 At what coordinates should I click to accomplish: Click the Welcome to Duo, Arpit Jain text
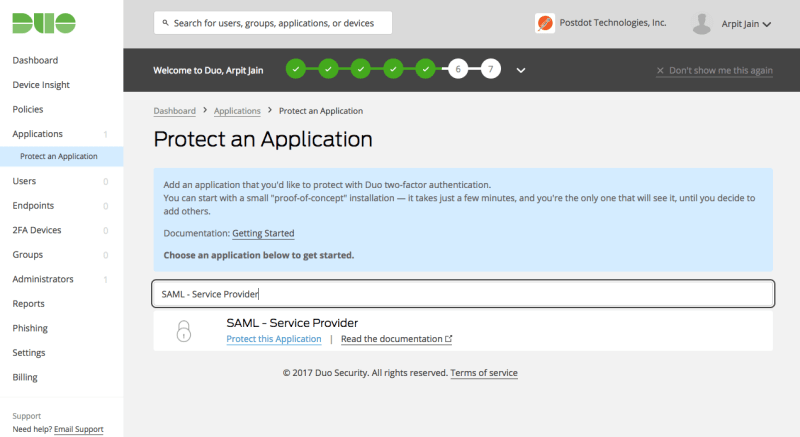coord(208,70)
